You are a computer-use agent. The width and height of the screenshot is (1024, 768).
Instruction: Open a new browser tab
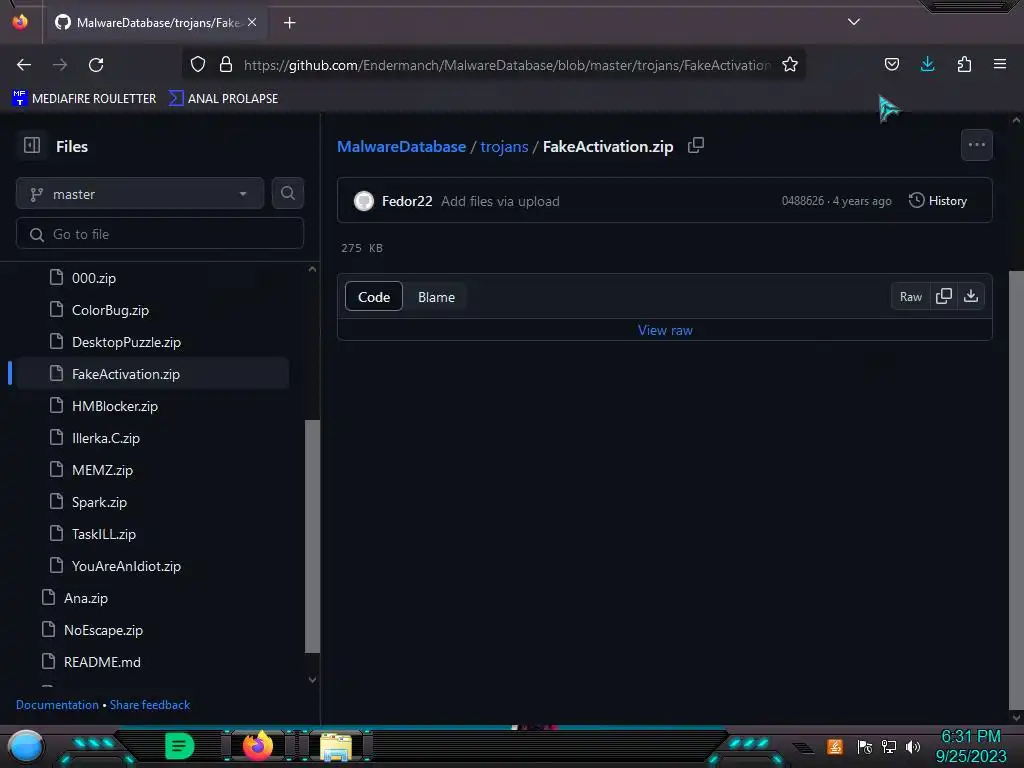[289, 23]
